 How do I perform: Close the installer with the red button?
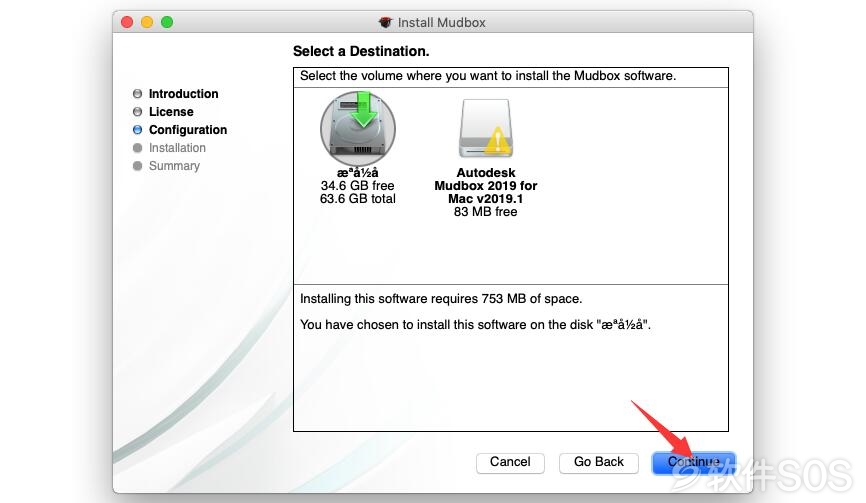tap(127, 22)
